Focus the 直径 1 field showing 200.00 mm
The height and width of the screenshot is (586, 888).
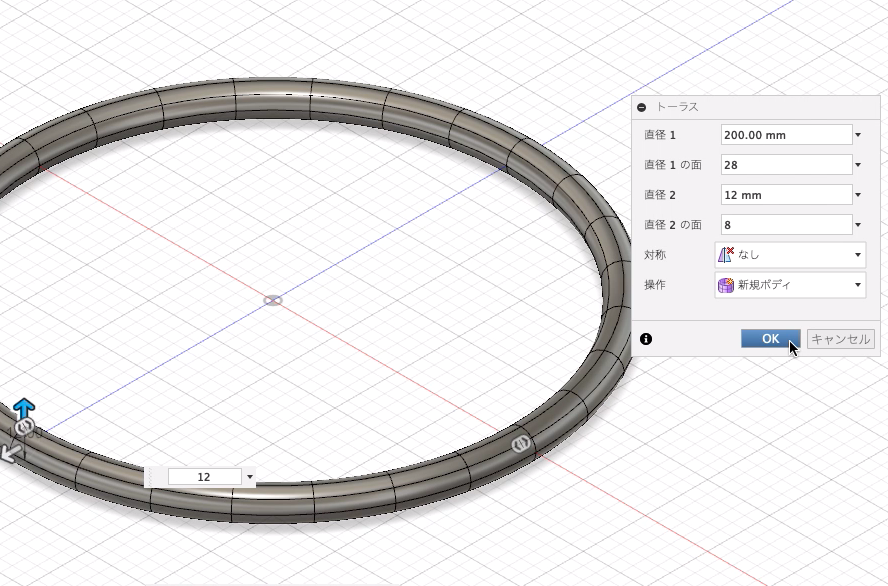pos(786,135)
